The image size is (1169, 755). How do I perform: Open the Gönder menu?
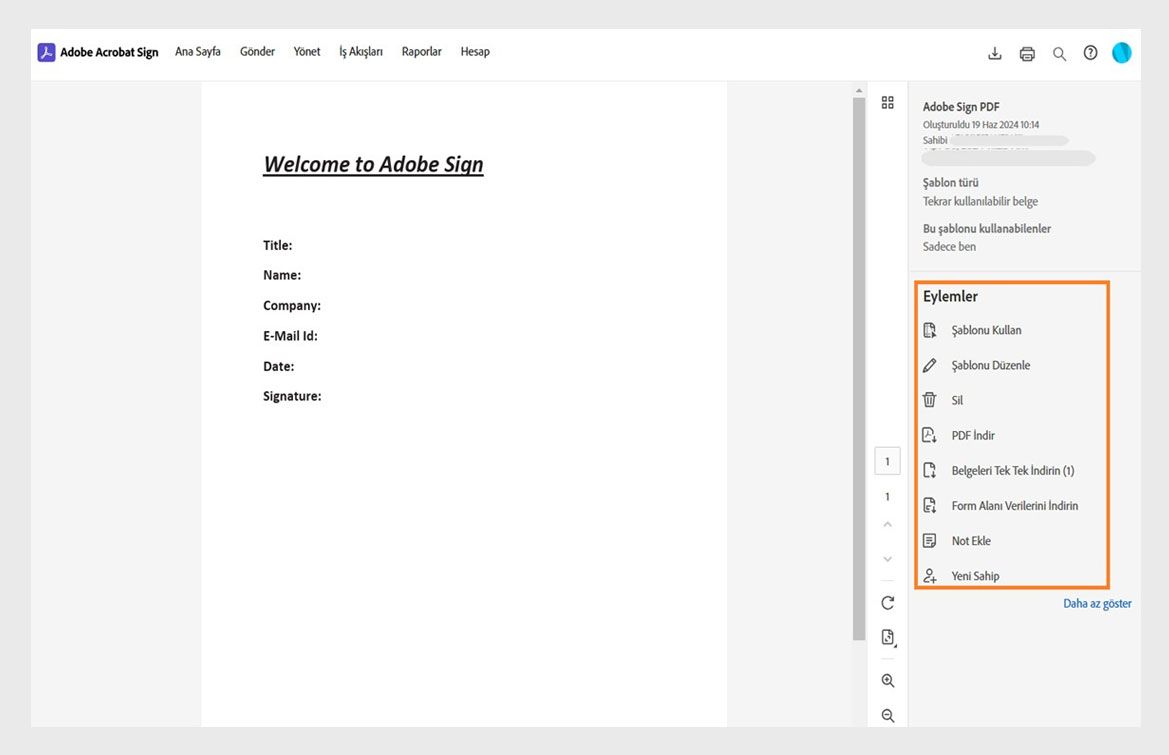pos(257,51)
